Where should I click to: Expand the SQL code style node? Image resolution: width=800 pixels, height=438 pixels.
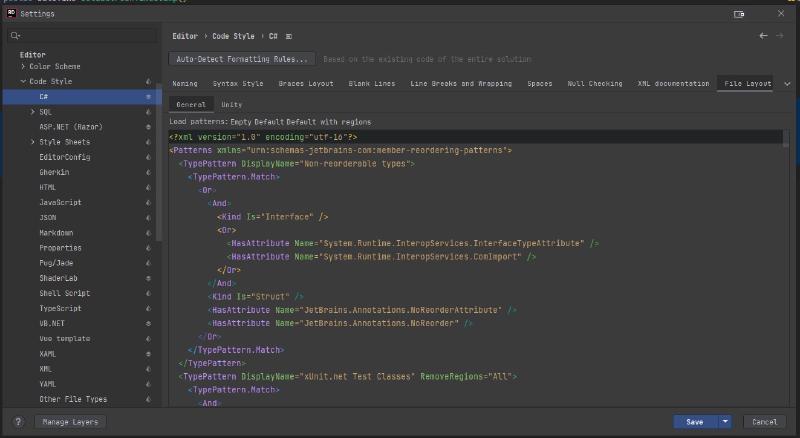[x=32, y=112]
